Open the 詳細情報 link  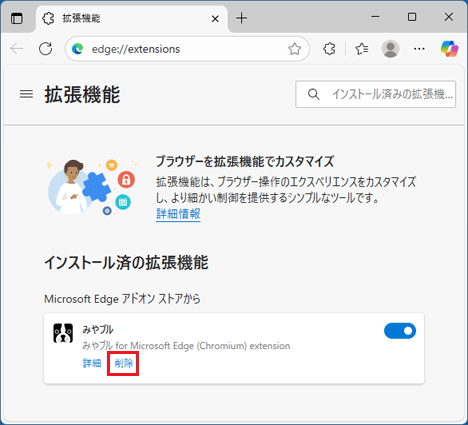(x=178, y=213)
